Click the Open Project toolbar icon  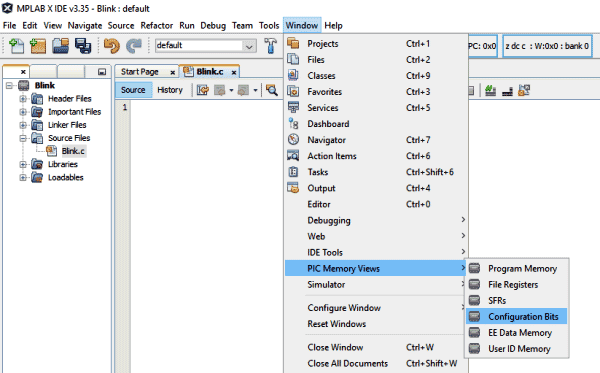[60, 46]
